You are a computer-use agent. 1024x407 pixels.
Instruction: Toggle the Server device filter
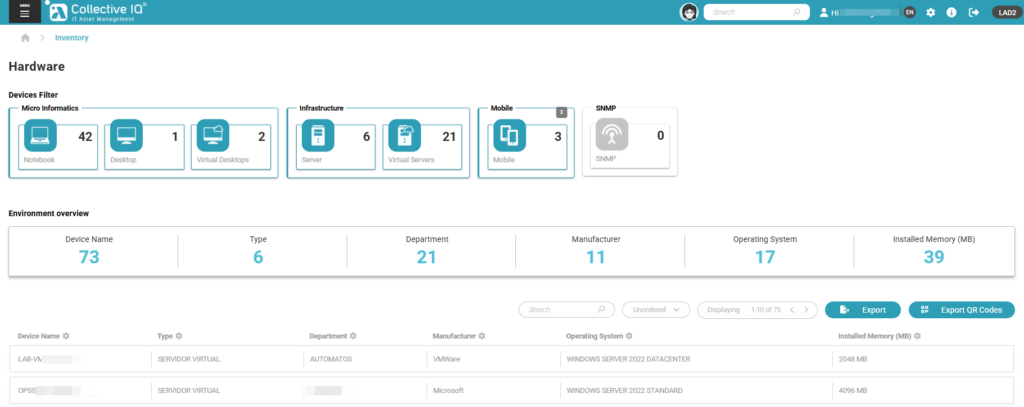click(x=334, y=141)
